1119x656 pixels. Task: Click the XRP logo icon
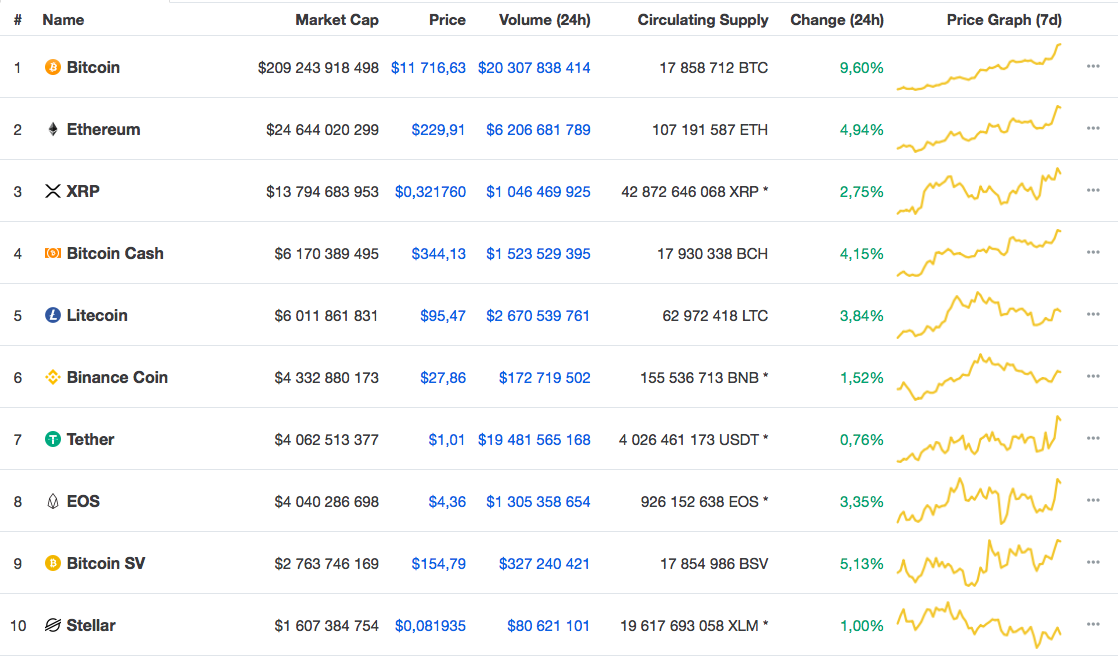53,191
